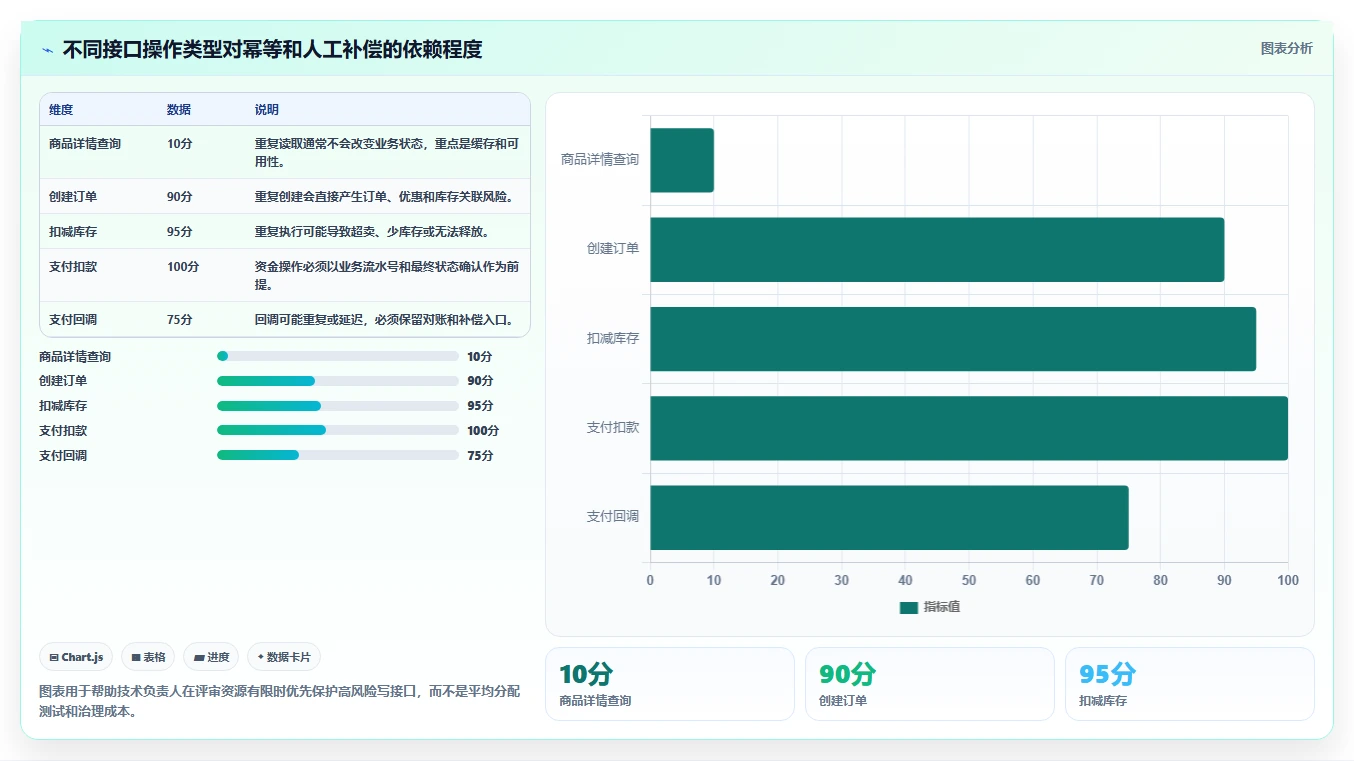Click the 创建订单 chart bar
This screenshot has height=761, width=1354.
coord(937,249)
